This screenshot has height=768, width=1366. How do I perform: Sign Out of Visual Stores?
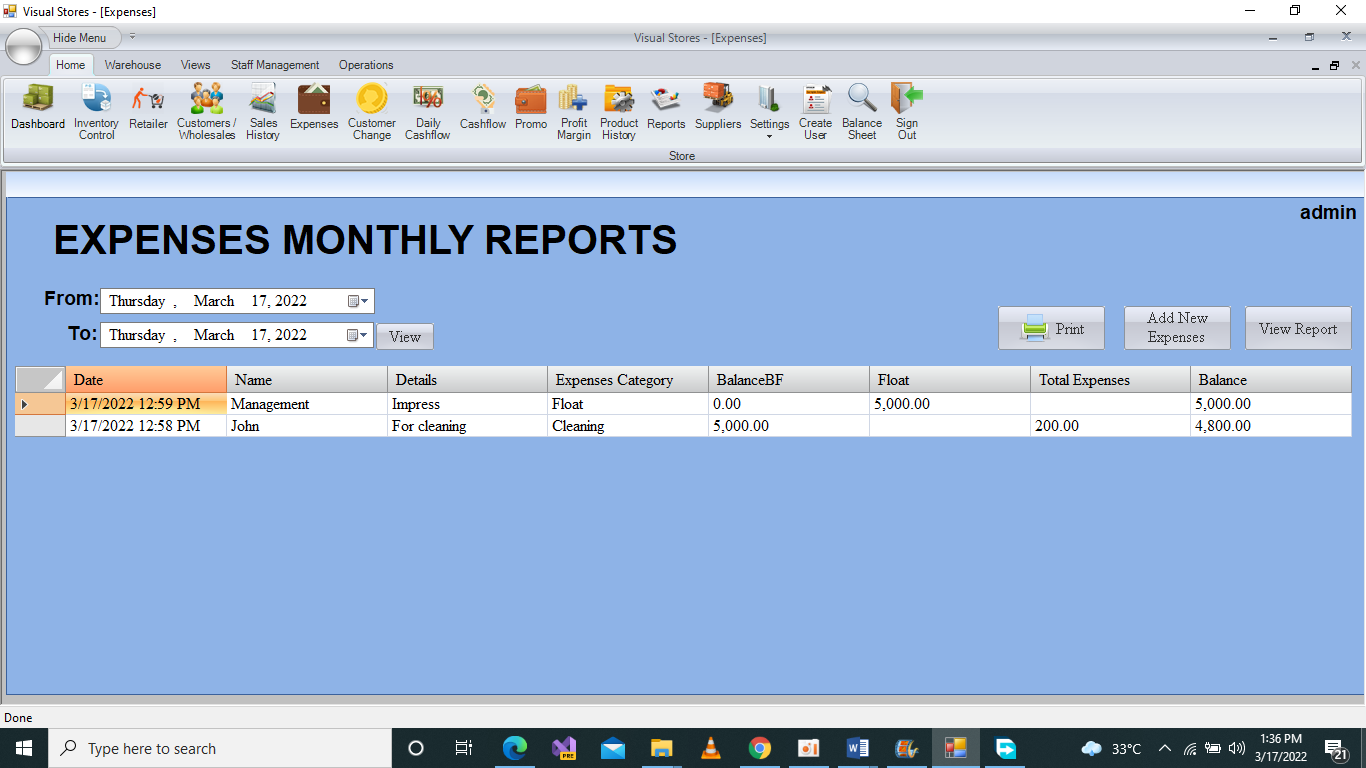(x=907, y=112)
